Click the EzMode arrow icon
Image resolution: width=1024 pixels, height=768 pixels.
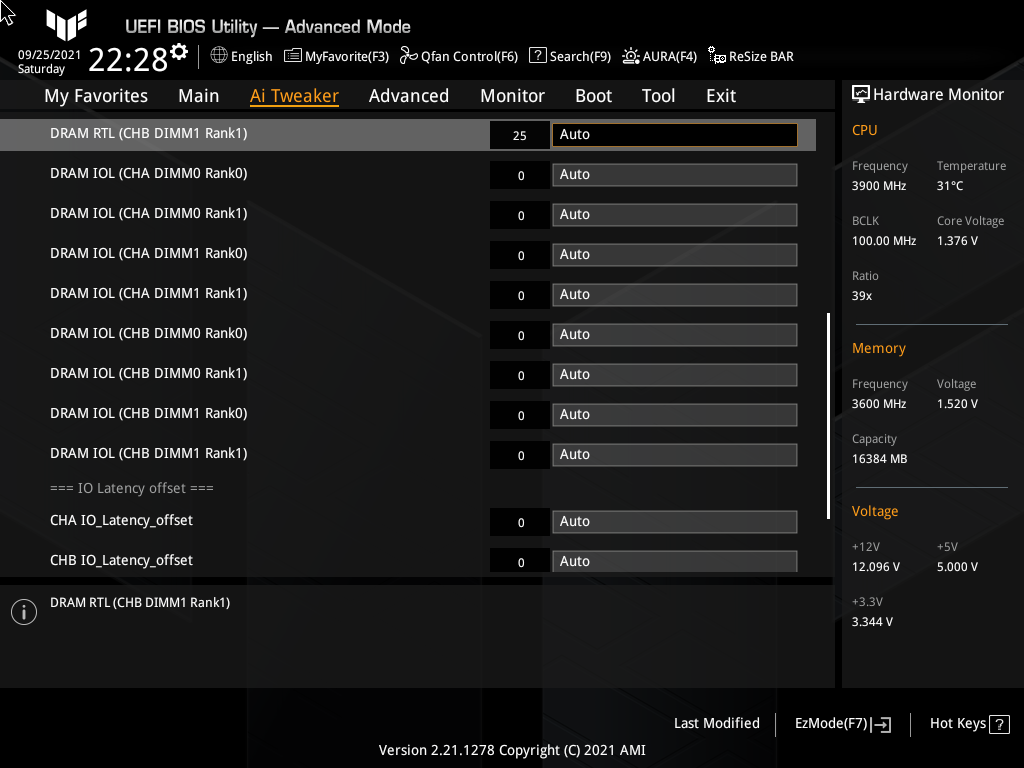[881, 724]
